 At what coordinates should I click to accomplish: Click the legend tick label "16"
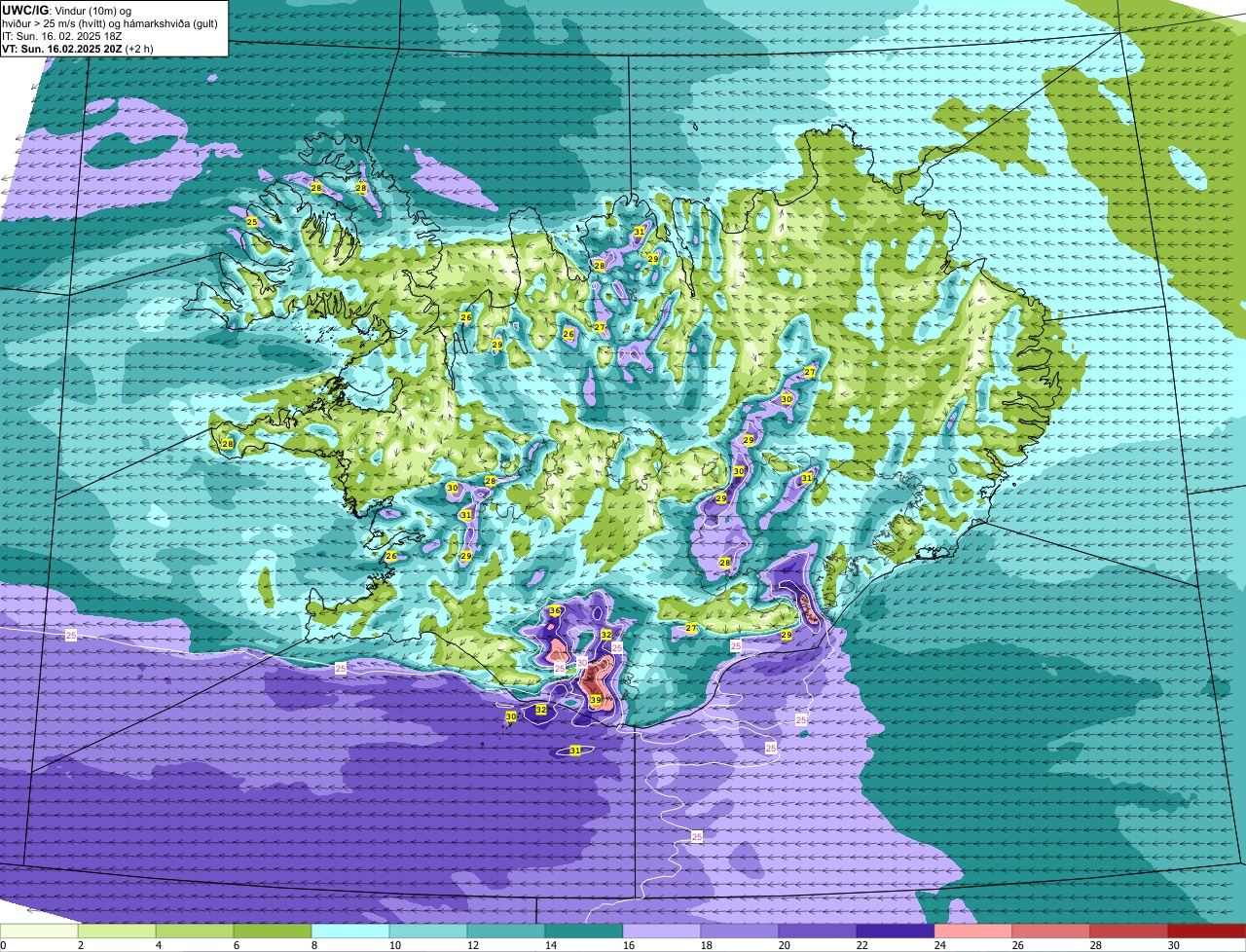click(629, 945)
